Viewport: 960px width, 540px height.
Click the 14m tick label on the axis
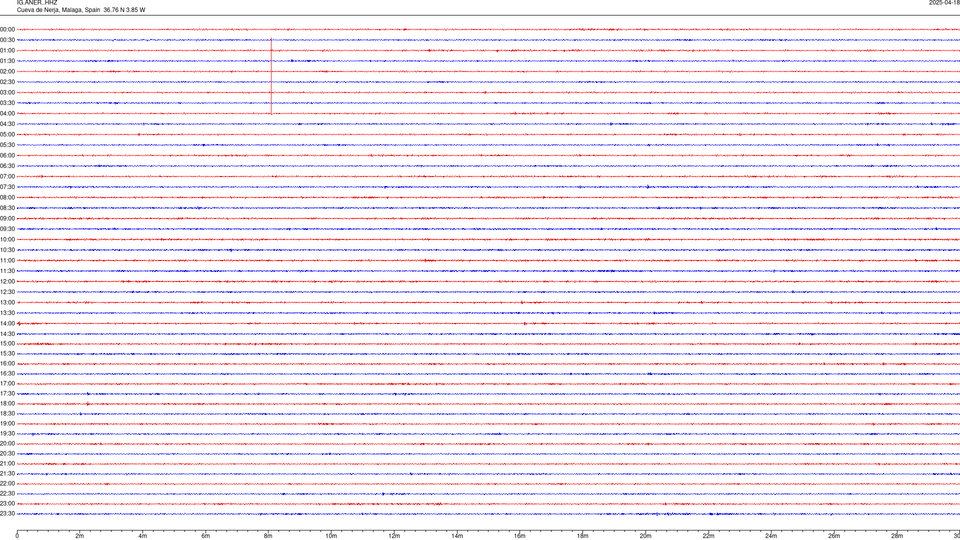(x=457, y=536)
